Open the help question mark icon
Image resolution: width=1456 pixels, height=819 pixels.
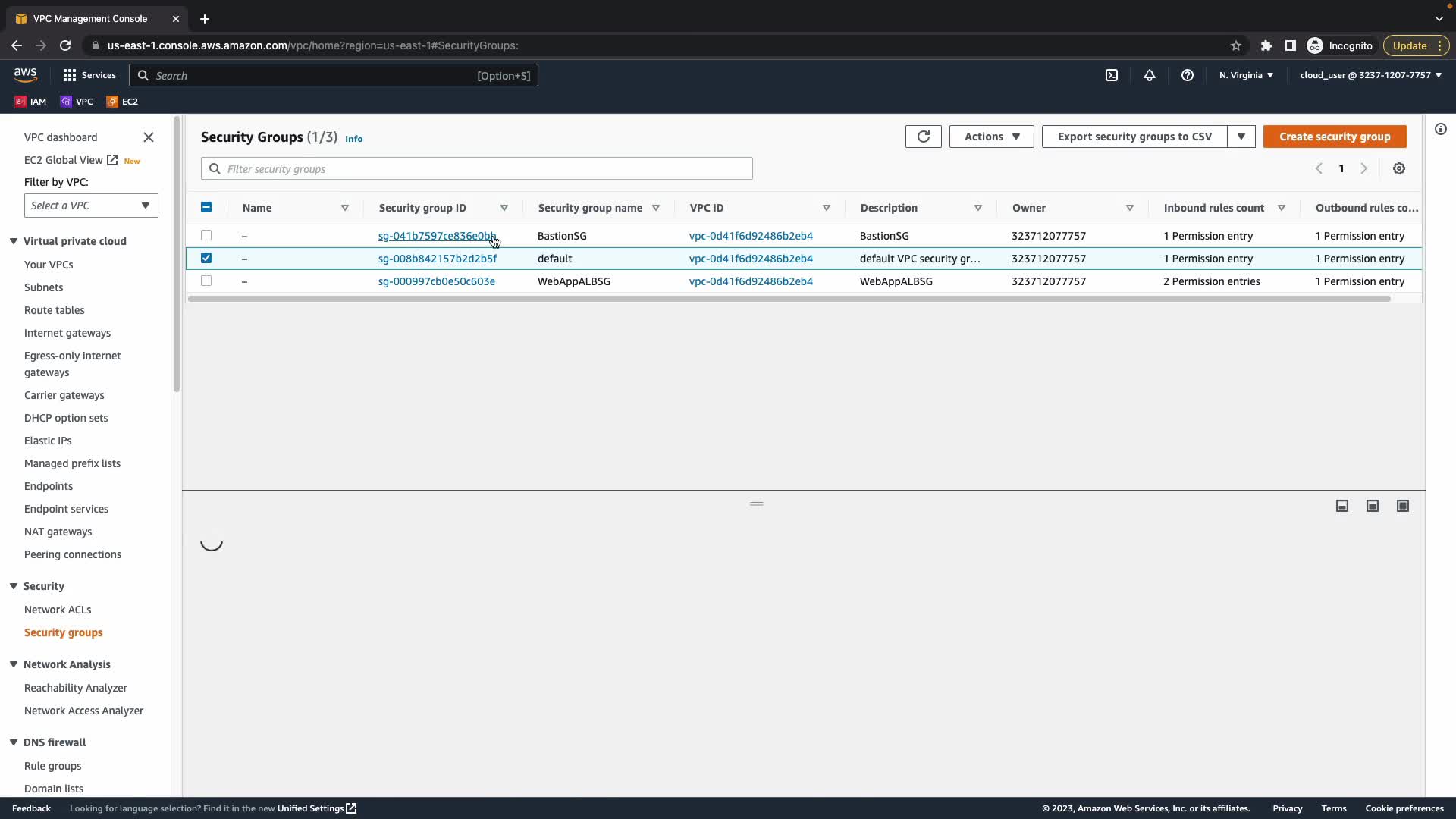(x=1187, y=75)
